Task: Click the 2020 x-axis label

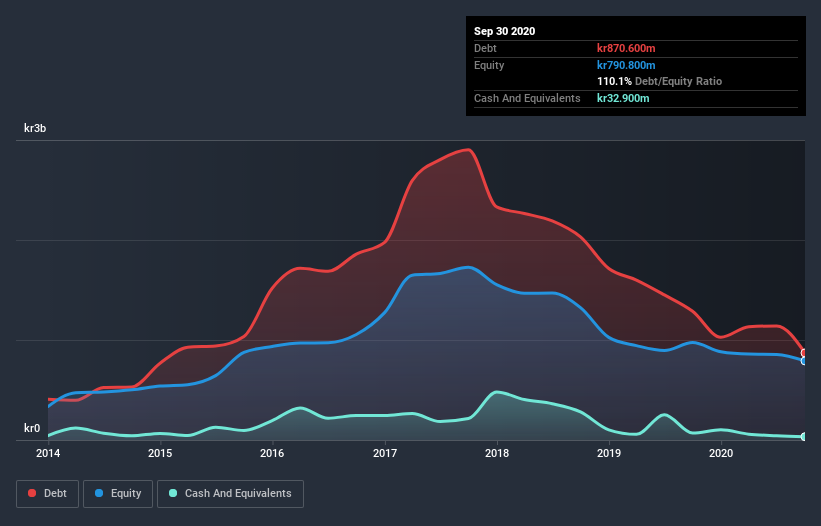Action: (x=721, y=453)
